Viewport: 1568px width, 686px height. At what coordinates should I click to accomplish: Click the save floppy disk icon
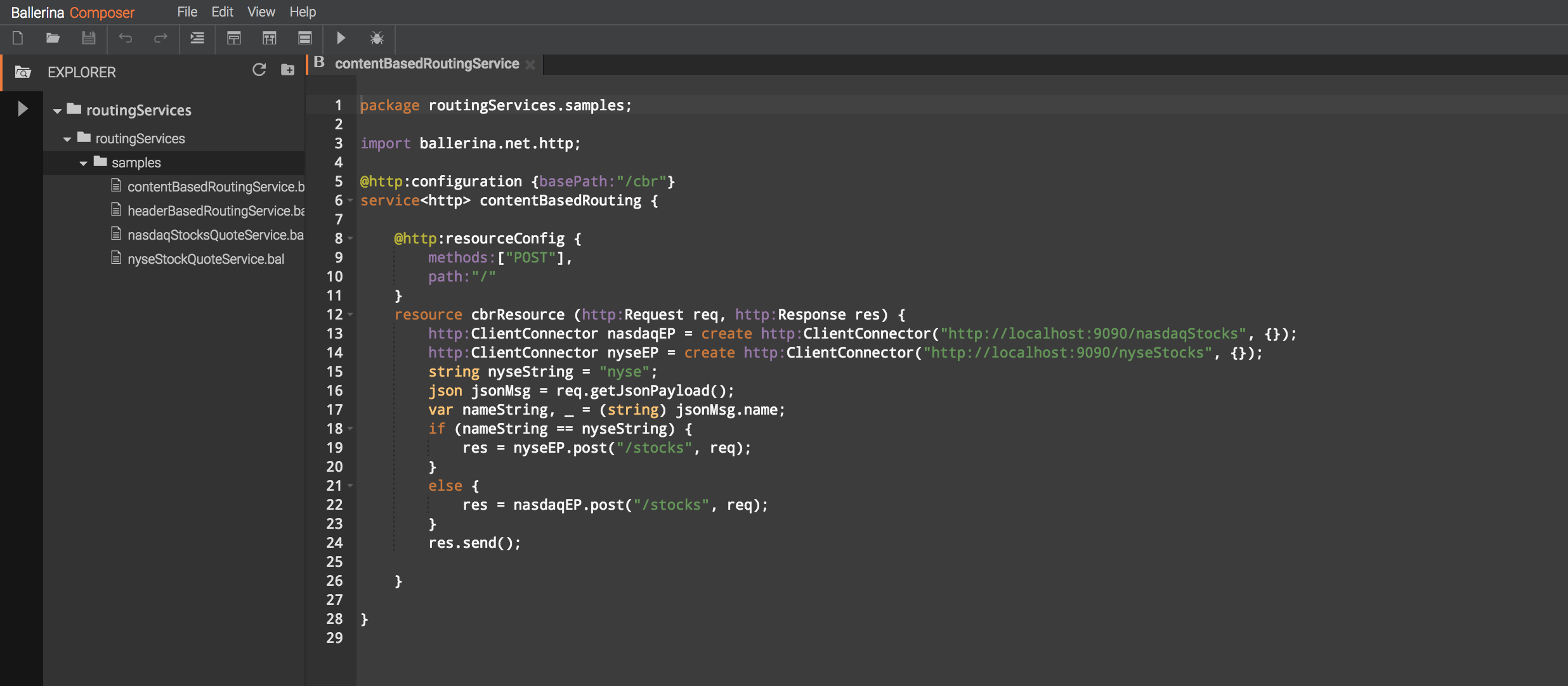tap(89, 39)
